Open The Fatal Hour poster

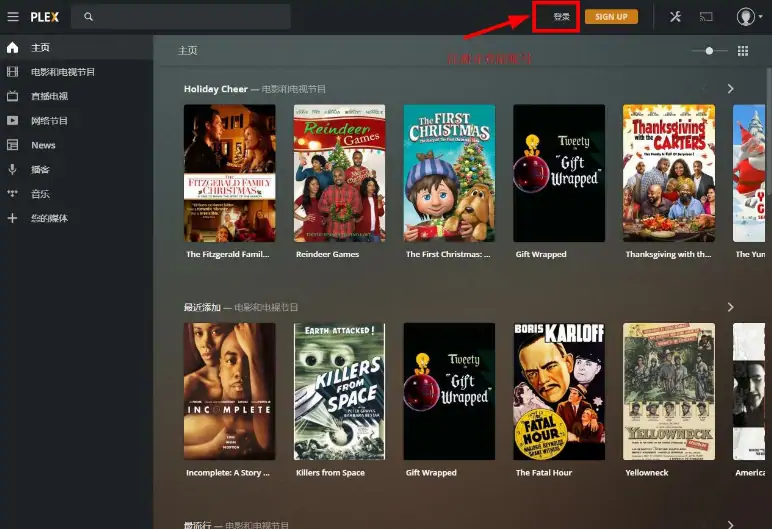tap(559, 392)
